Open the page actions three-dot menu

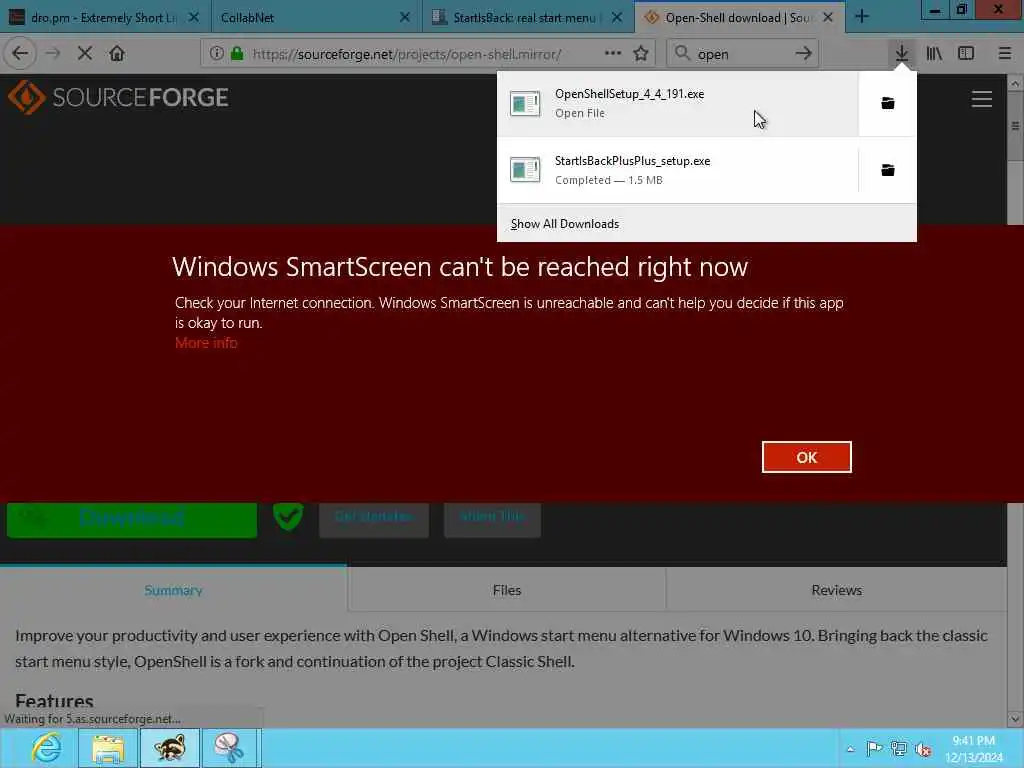613,54
